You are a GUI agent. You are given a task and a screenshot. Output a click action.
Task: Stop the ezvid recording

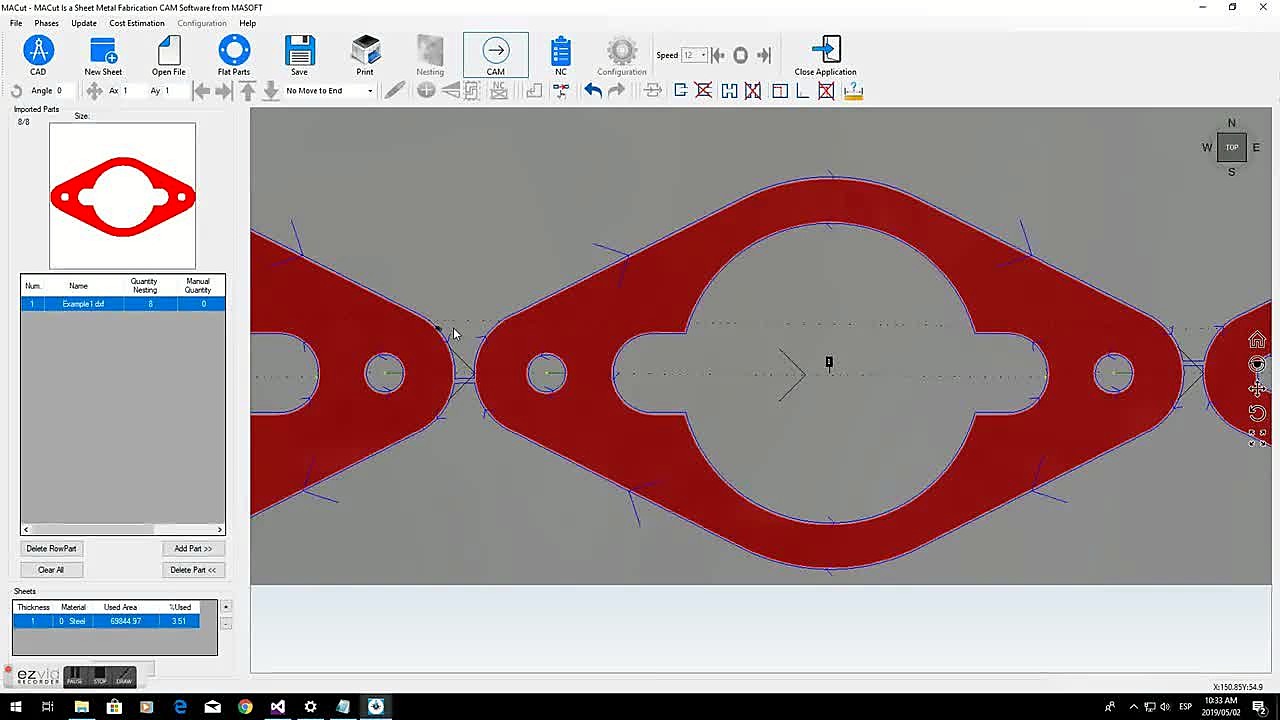100,677
